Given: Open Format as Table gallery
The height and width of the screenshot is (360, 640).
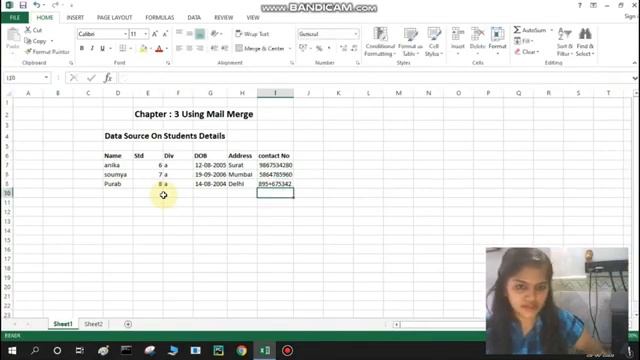Looking at the screenshot, I should click(410, 42).
